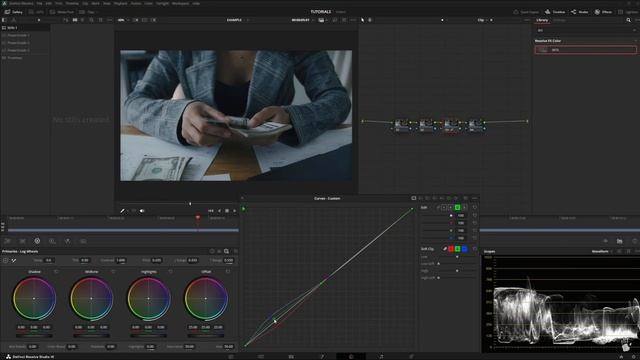Open the Waveform scope type dropdown

(602, 251)
